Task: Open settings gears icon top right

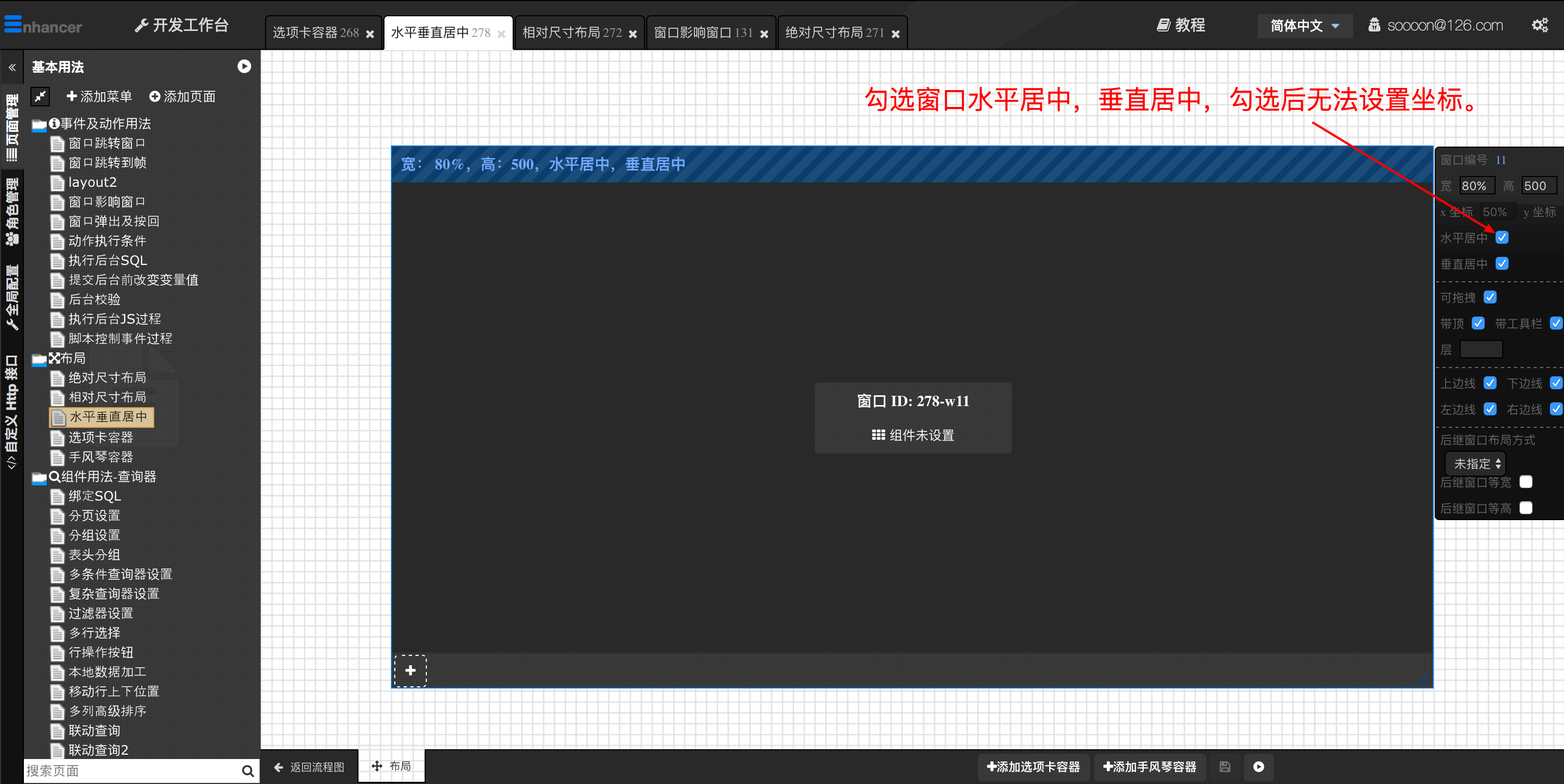Action: [x=1540, y=26]
